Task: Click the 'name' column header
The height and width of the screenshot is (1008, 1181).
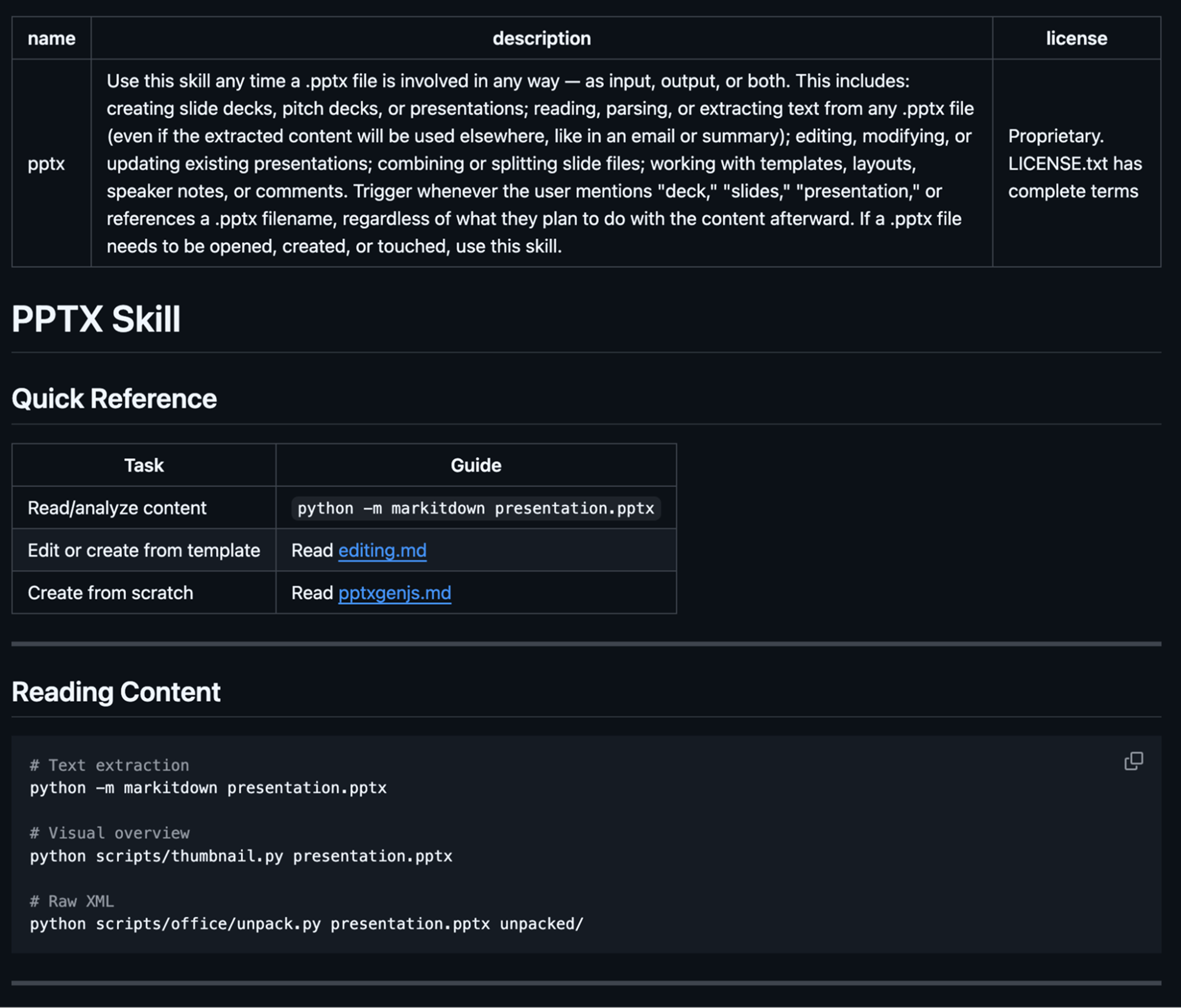Action: tap(51, 38)
